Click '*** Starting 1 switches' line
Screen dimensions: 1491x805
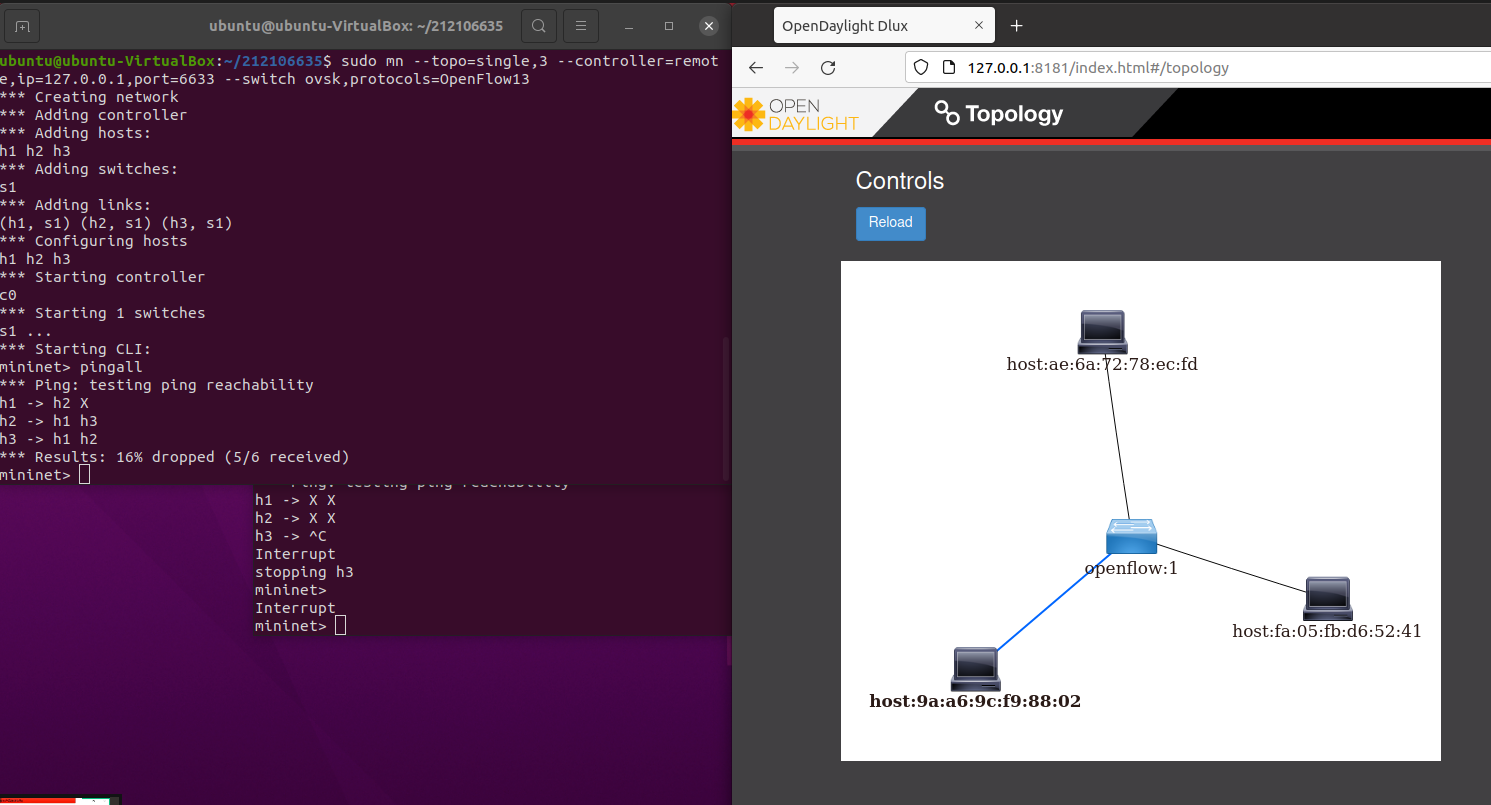103,313
